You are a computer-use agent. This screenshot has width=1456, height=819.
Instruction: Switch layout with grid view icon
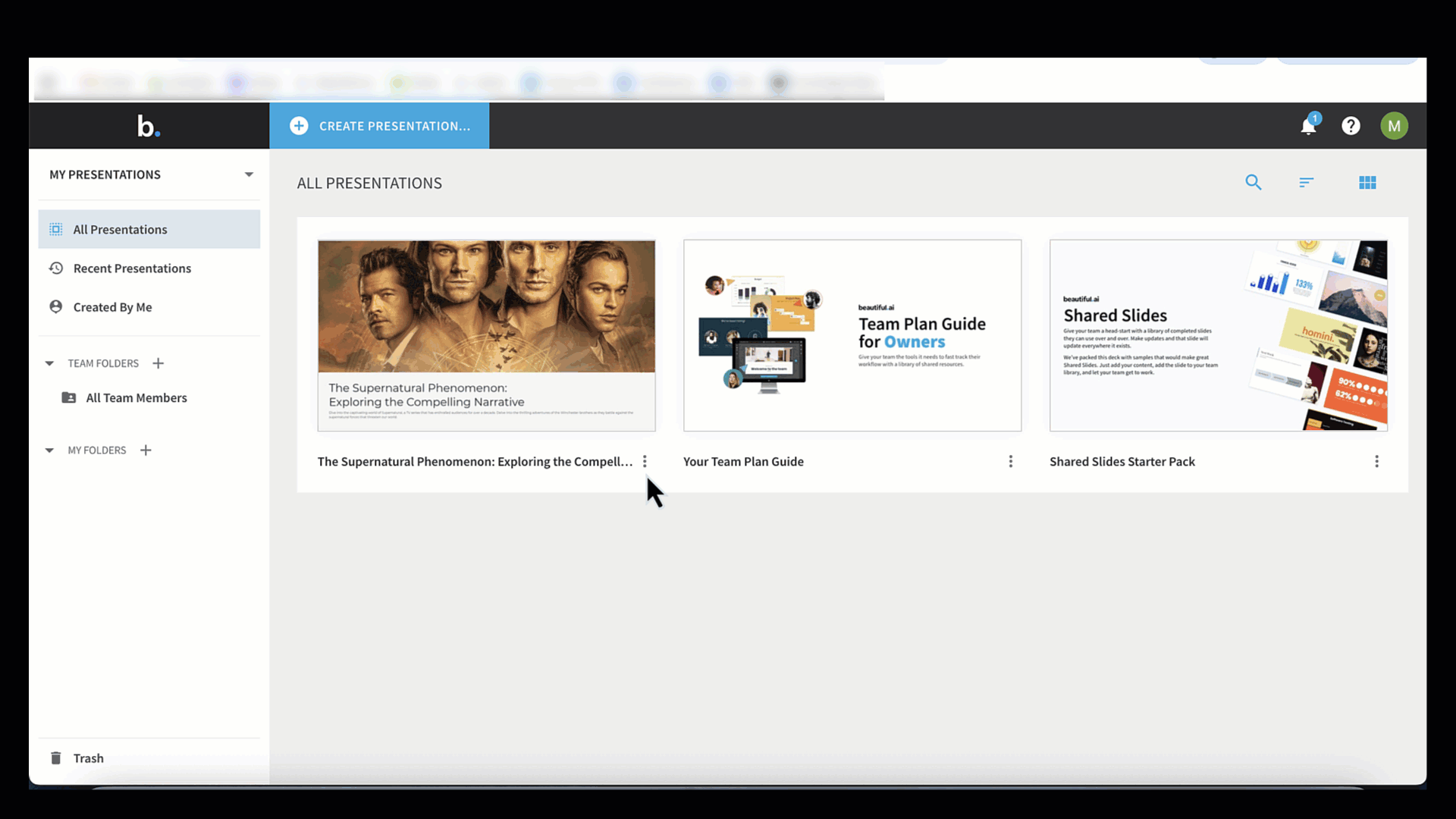pos(1367,183)
